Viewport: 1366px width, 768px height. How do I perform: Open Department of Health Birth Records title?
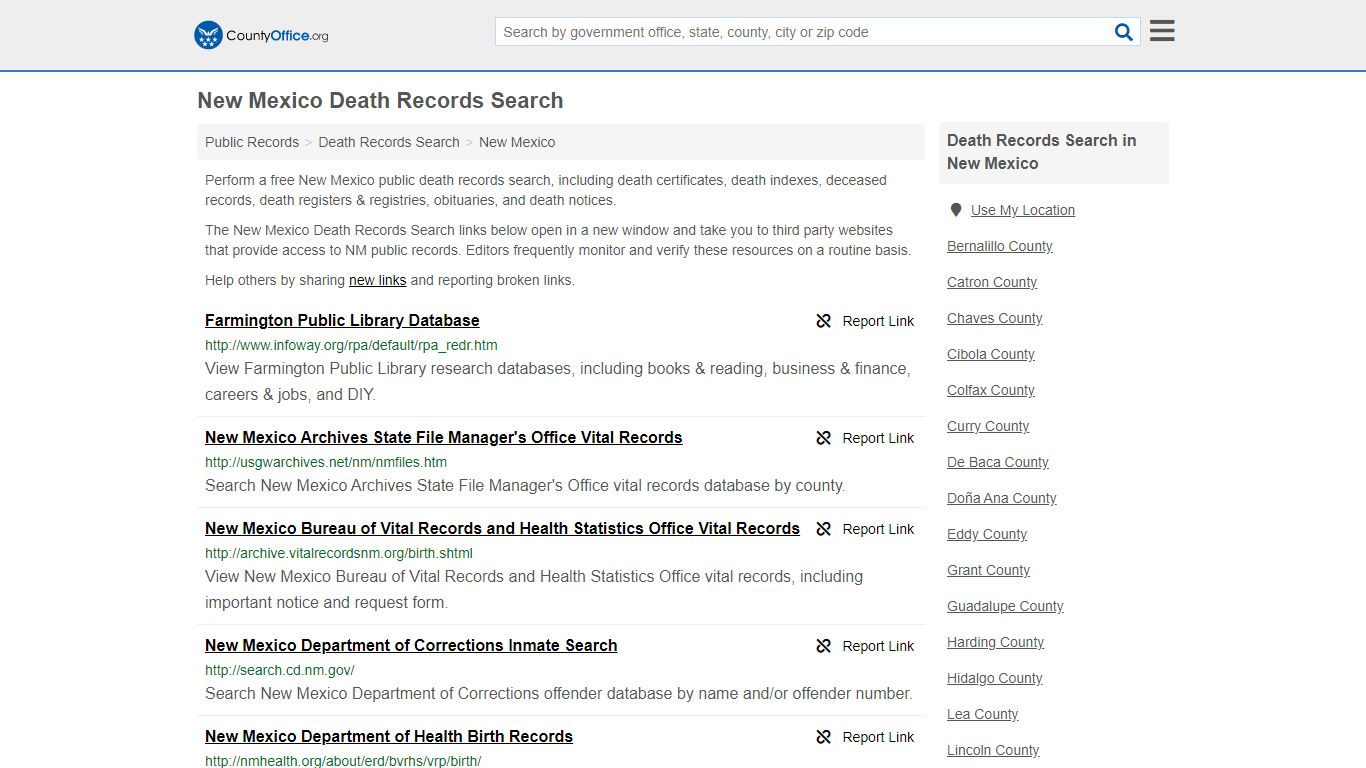[389, 736]
